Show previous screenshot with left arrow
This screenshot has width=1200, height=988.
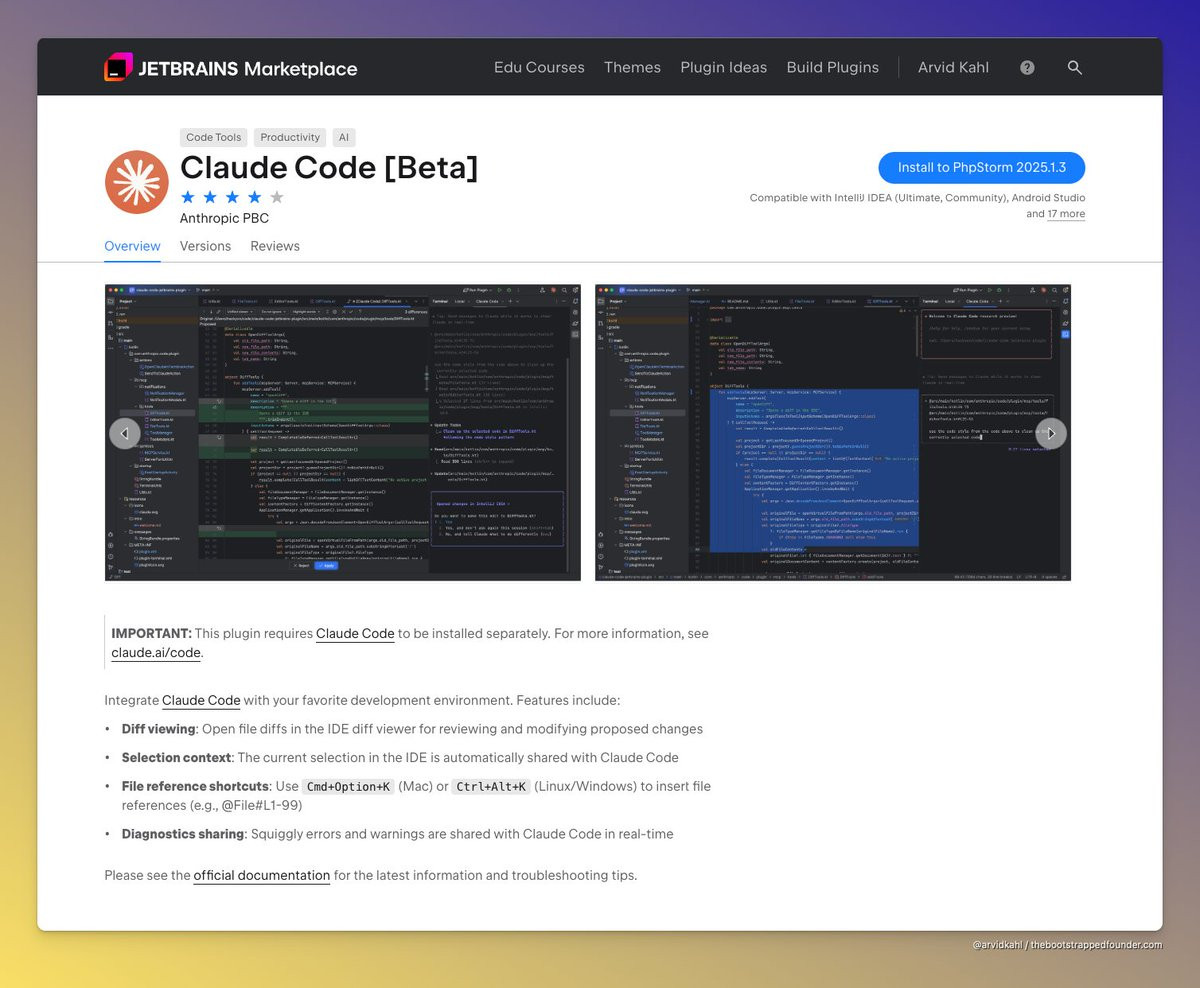pyautogui.click(x=125, y=433)
